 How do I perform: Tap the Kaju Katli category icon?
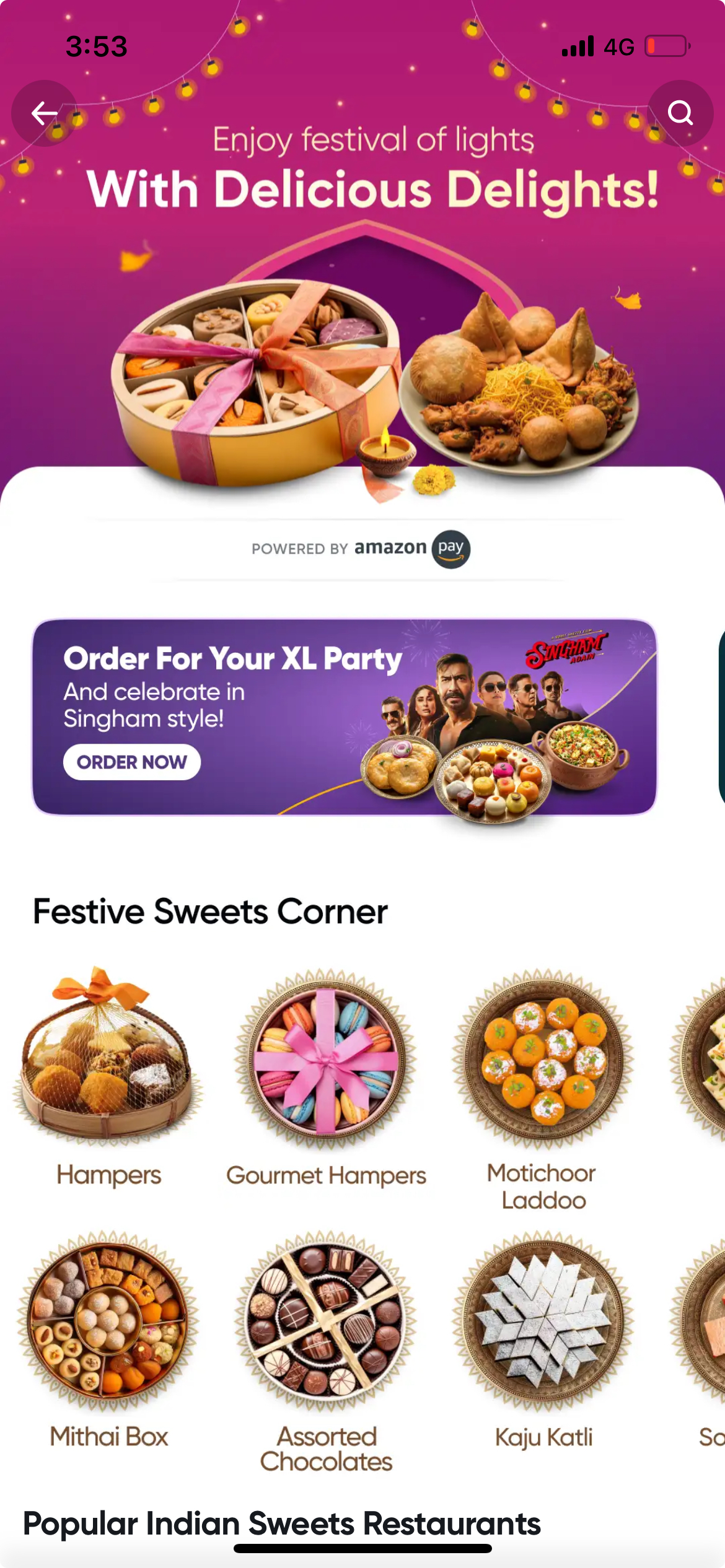click(x=543, y=1322)
